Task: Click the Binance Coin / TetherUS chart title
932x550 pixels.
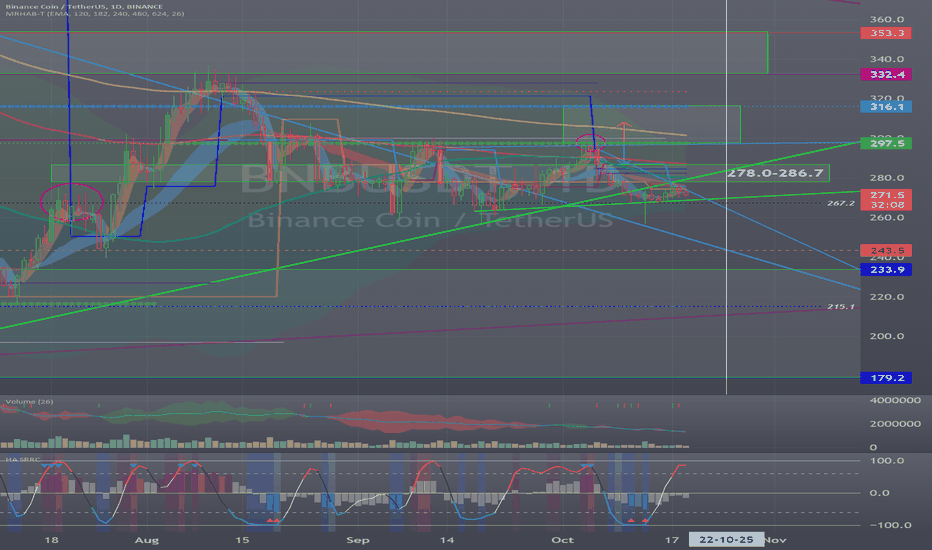Action: (x=84, y=7)
